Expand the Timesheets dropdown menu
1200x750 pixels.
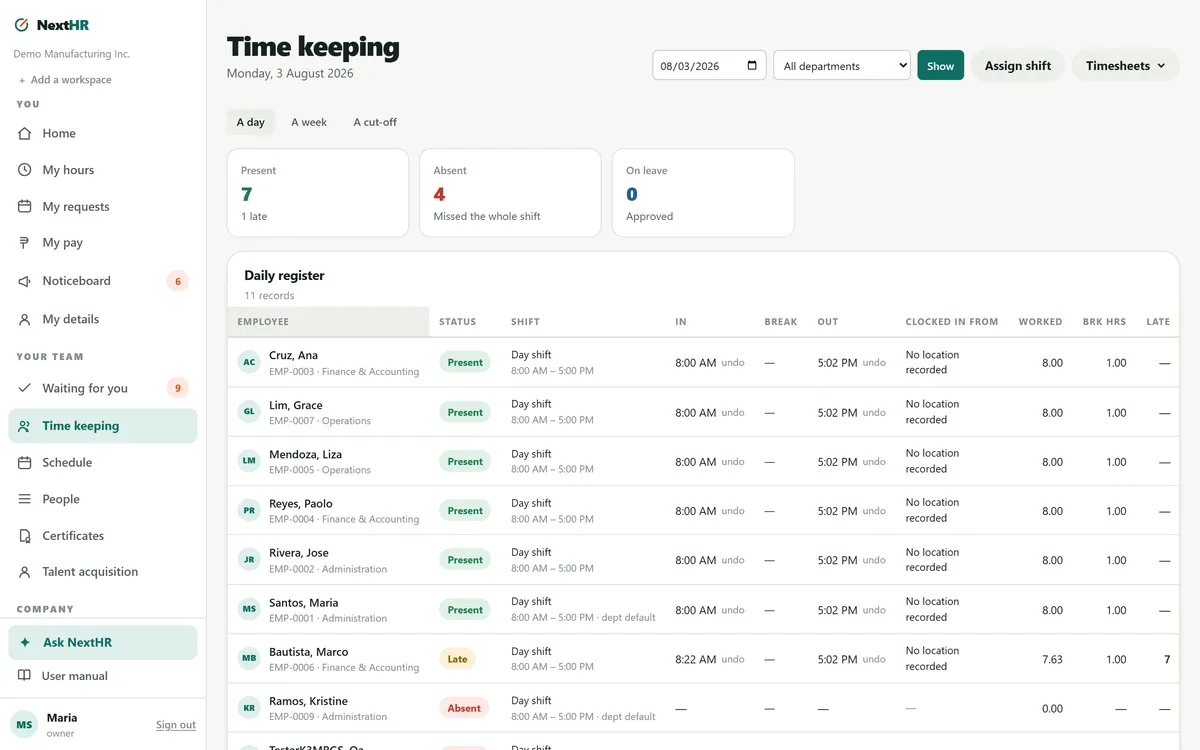pos(1126,66)
